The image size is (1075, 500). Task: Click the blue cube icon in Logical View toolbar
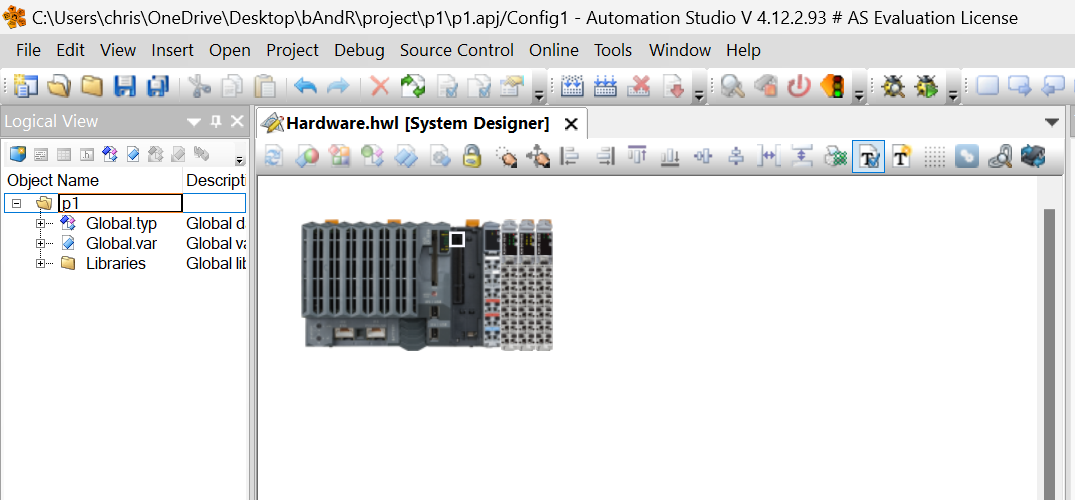tap(18, 154)
